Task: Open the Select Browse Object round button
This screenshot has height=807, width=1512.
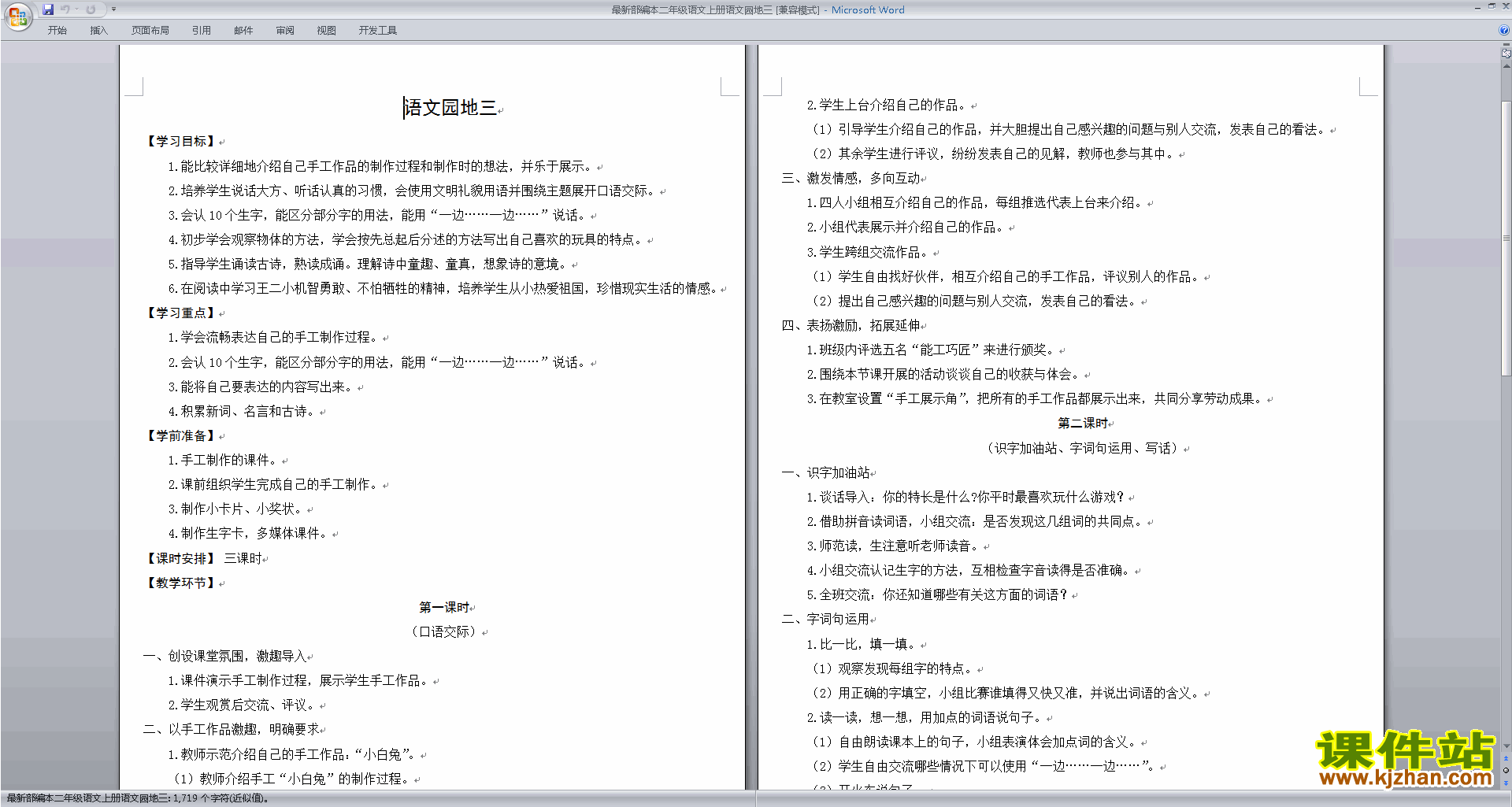Action: (1506, 770)
